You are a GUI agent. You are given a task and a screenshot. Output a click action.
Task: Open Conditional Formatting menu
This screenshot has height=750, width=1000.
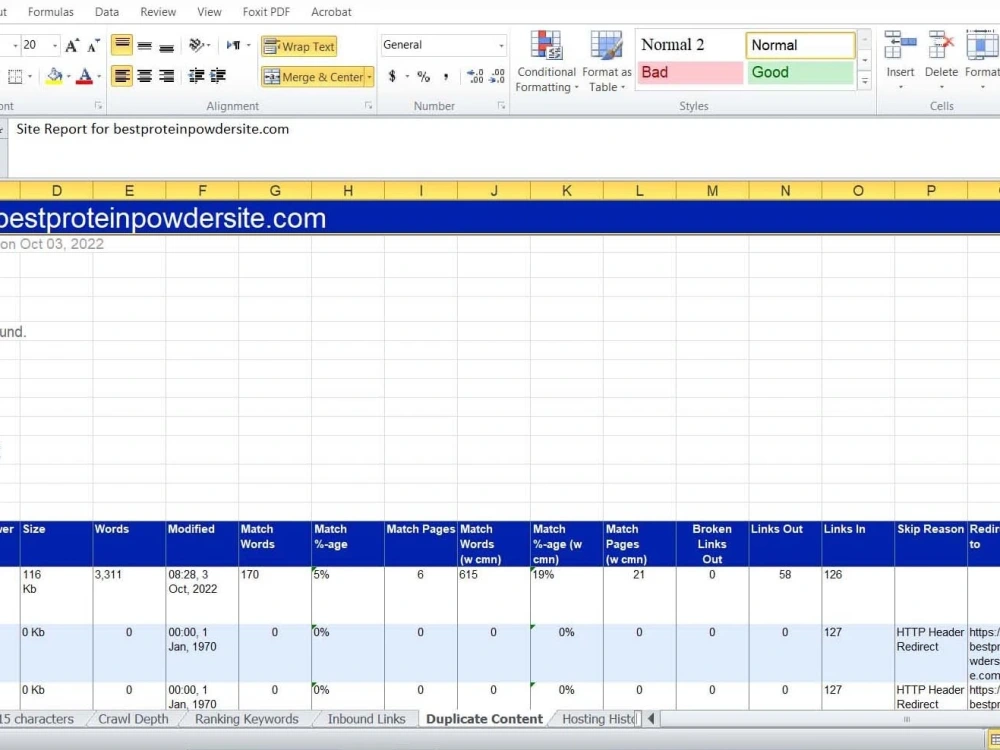tap(546, 62)
